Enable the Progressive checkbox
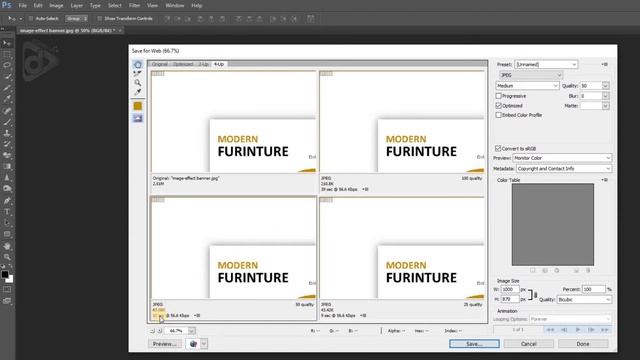This screenshot has width=640, height=360. coord(498,96)
